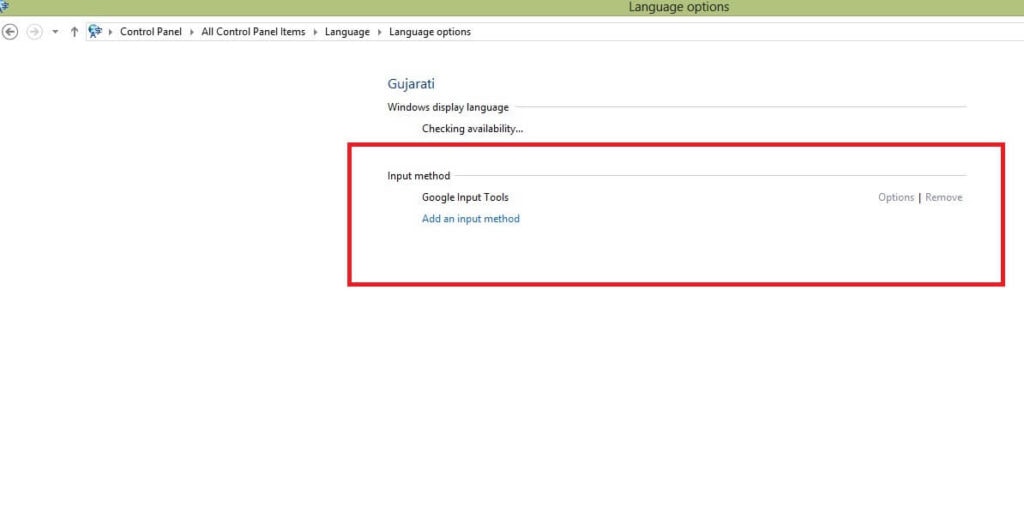Click the Language icon in address bar
The image size is (1024, 532).
[x=95, y=31]
